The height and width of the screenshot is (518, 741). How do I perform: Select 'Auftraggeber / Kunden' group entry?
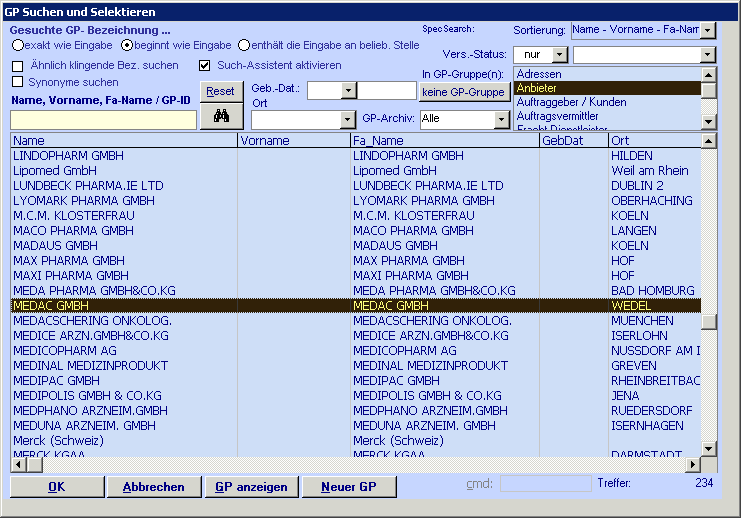click(x=607, y=102)
